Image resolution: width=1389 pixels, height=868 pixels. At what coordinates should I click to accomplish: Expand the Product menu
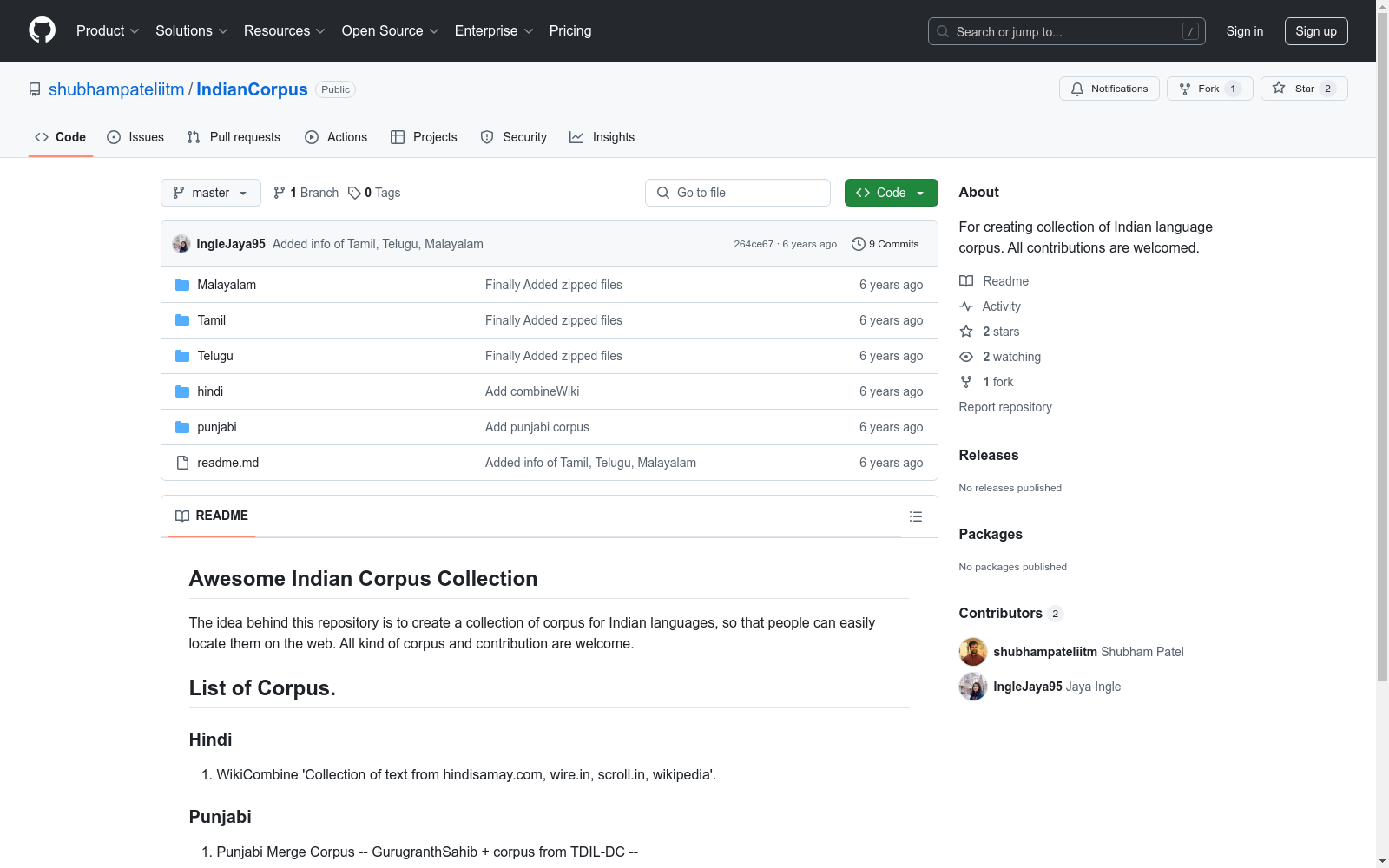(x=108, y=31)
